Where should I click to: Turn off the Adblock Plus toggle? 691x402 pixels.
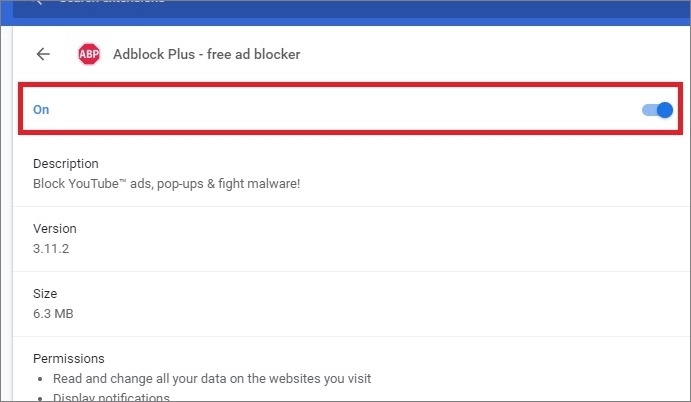click(657, 109)
